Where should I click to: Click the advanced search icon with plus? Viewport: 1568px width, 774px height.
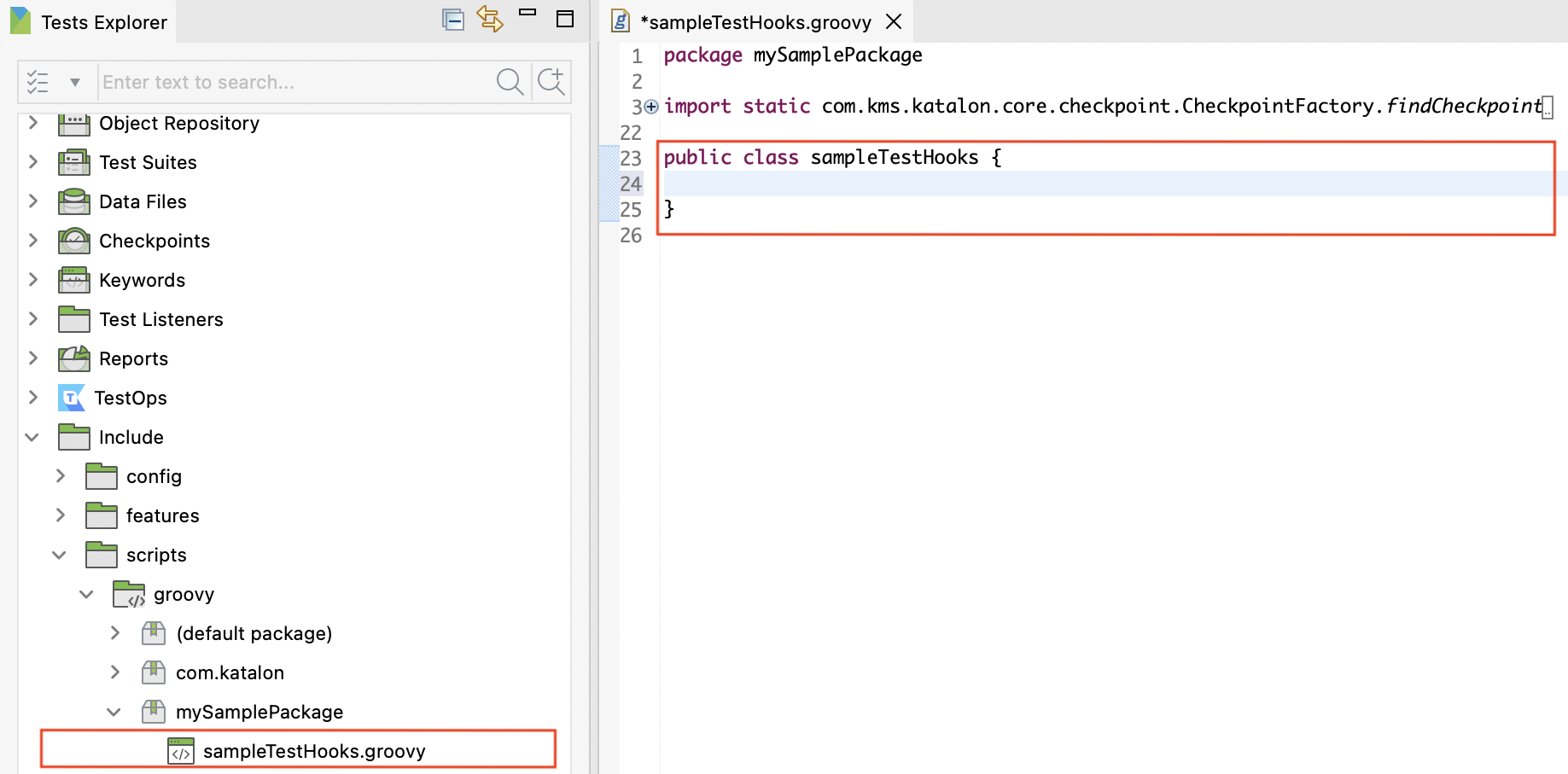[x=551, y=82]
